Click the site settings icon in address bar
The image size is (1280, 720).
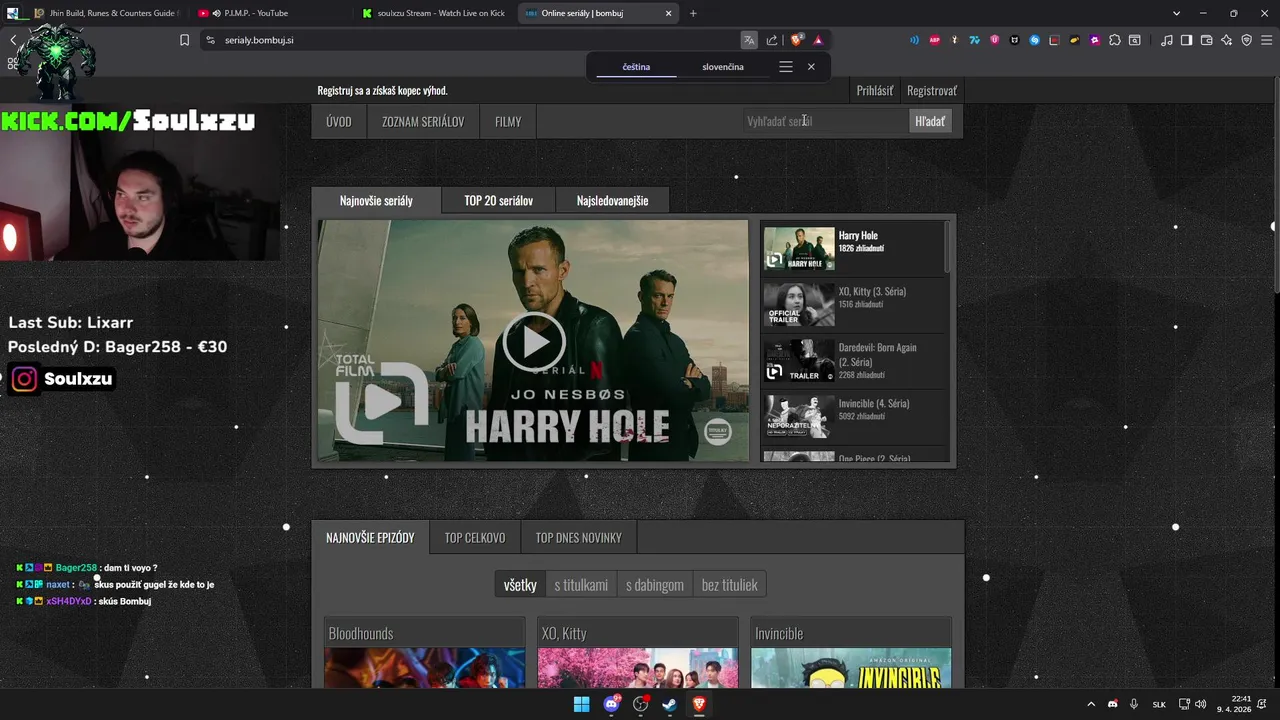click(x=210, y=40)
